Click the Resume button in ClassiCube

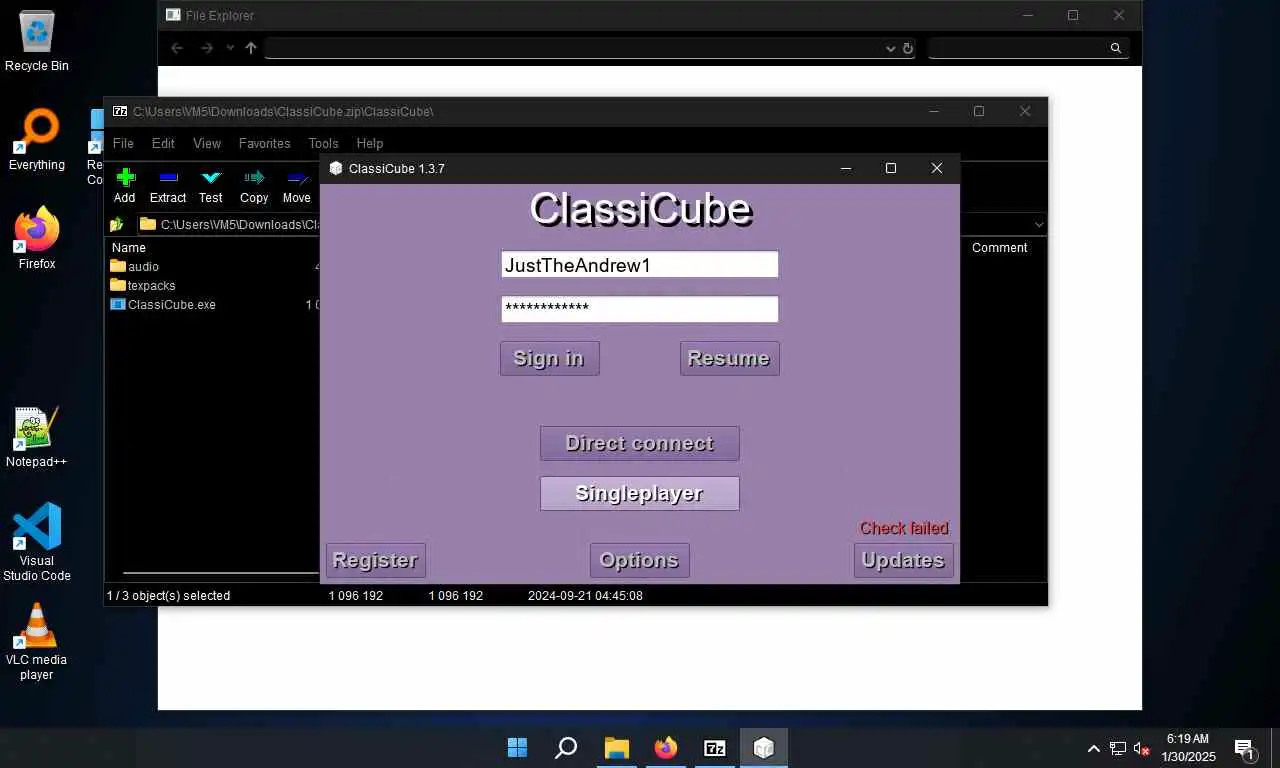tap(729, 358)
